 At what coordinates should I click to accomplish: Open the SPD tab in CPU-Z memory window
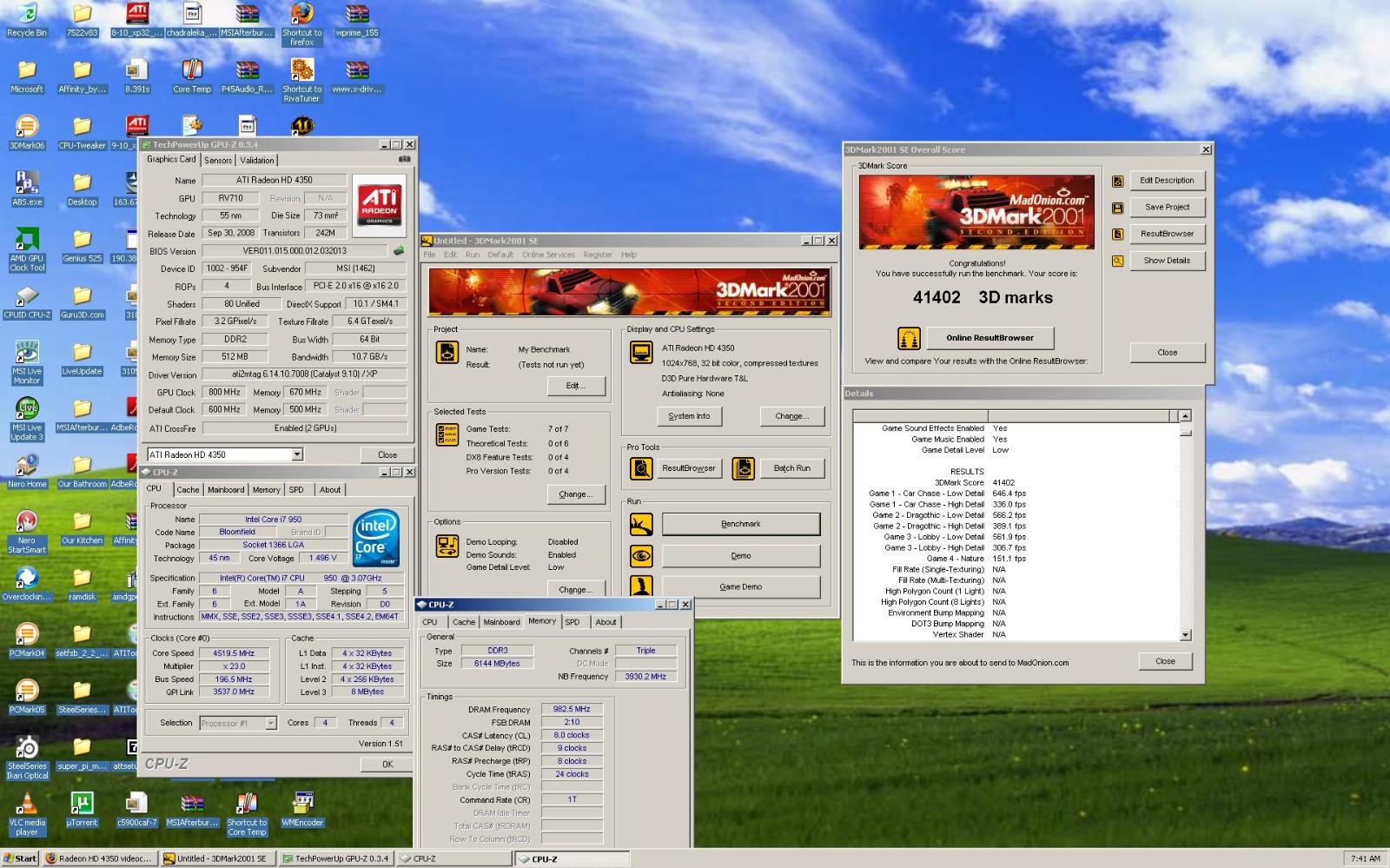(573, 622)
